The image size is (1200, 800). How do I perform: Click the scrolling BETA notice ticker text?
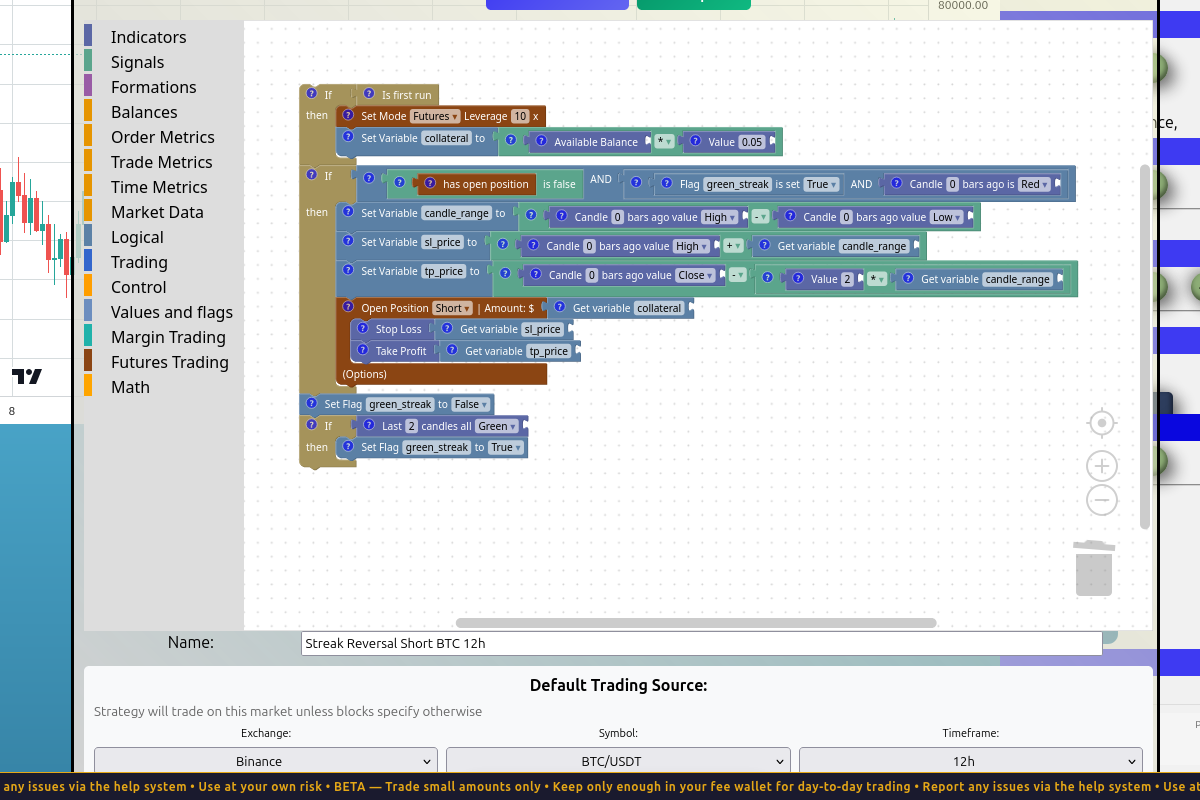(600, 787)
